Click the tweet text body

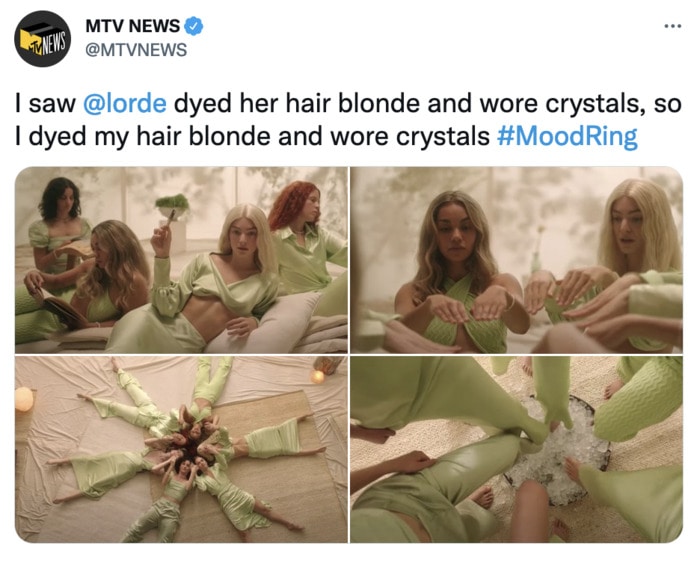348,120
